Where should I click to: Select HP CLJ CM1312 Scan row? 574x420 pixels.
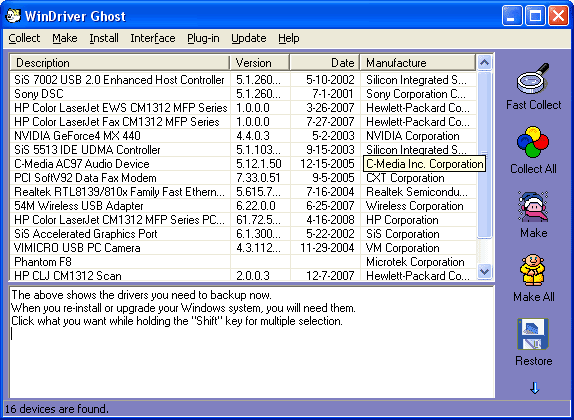[x=243, y=275]
